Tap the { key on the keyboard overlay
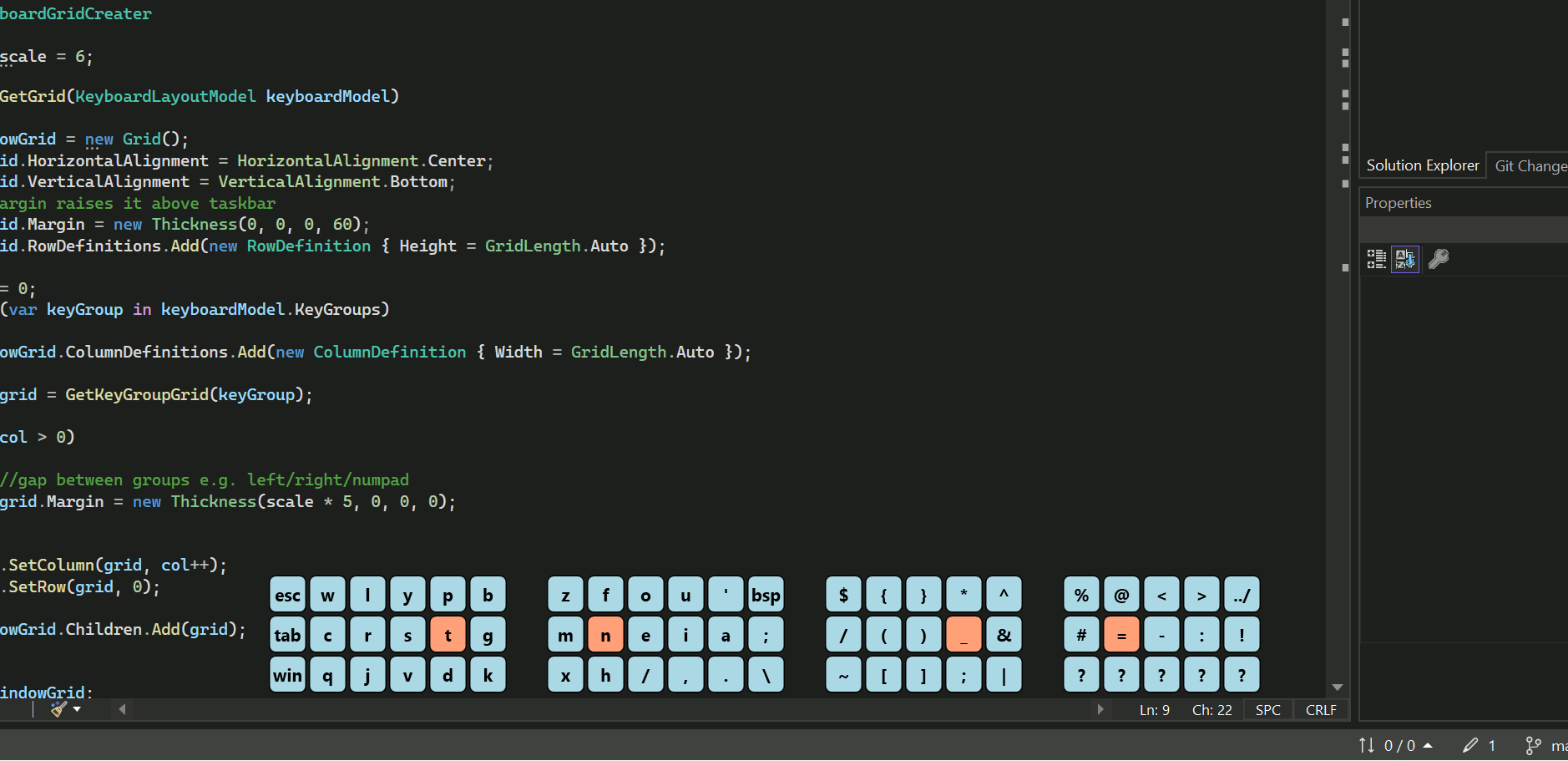Image resolution: width=1568 pixels, height=761 pixels. click(x=883, y=595)
